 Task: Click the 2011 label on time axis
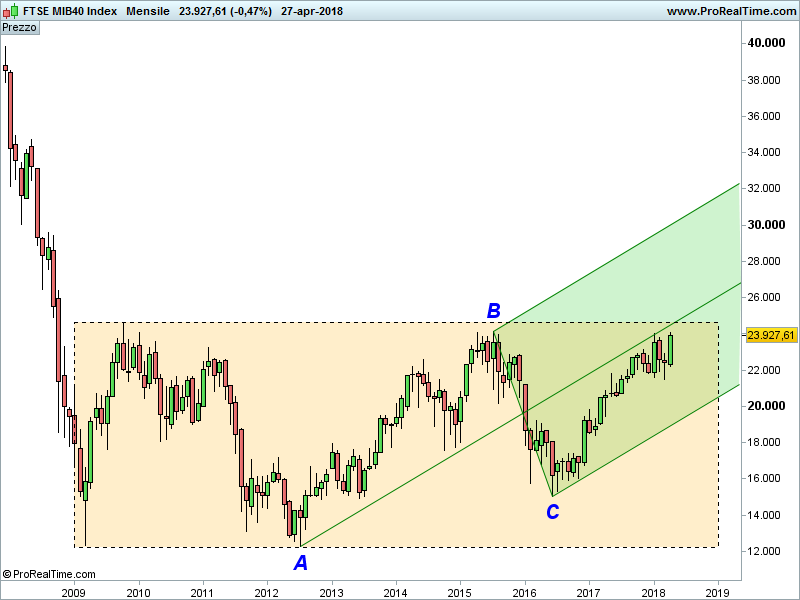tap(202, 593)
